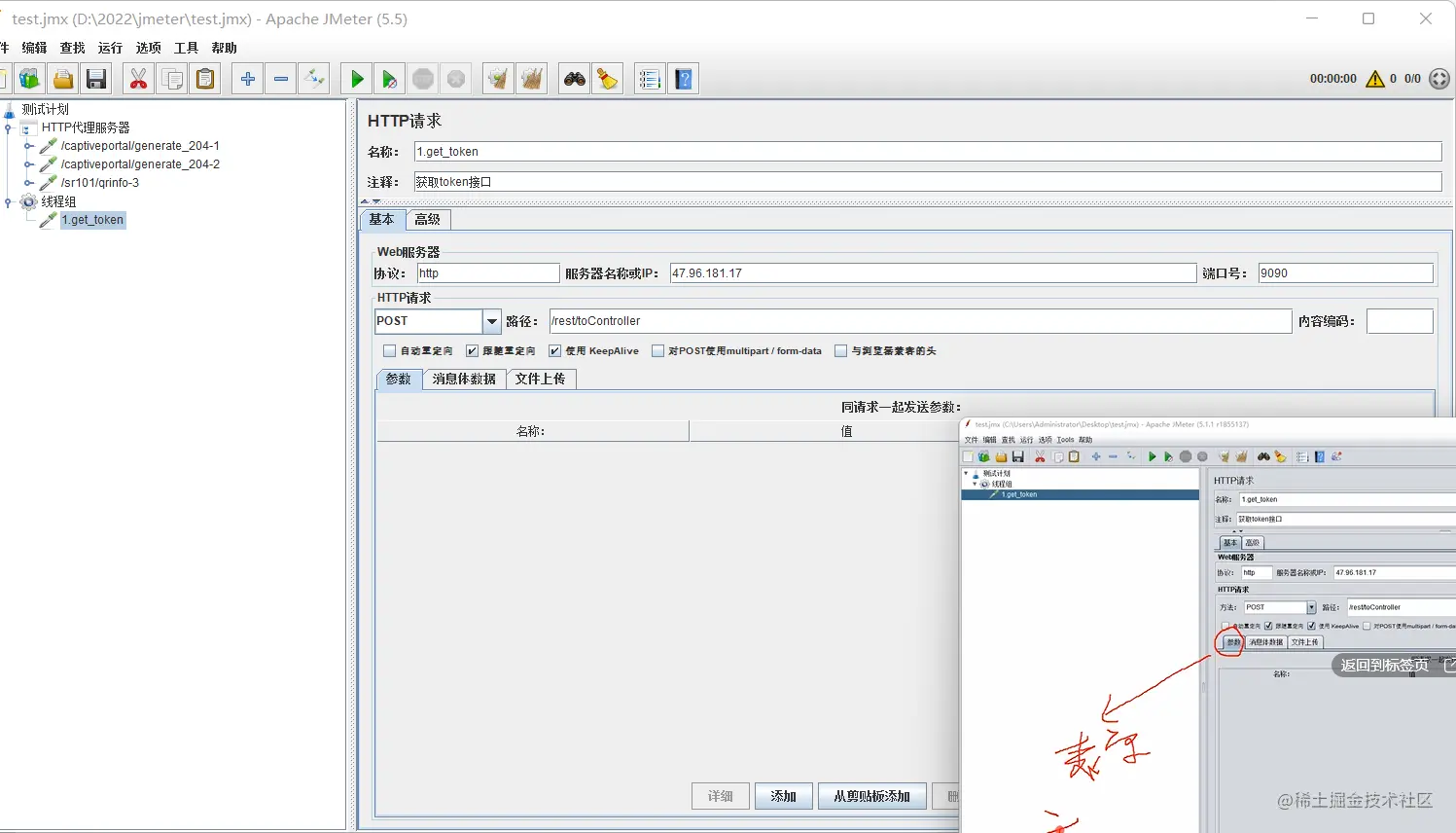Viewport: 1456px width, 833px height.
Task: Click the Copy toolbar icon
Action: 172,79
